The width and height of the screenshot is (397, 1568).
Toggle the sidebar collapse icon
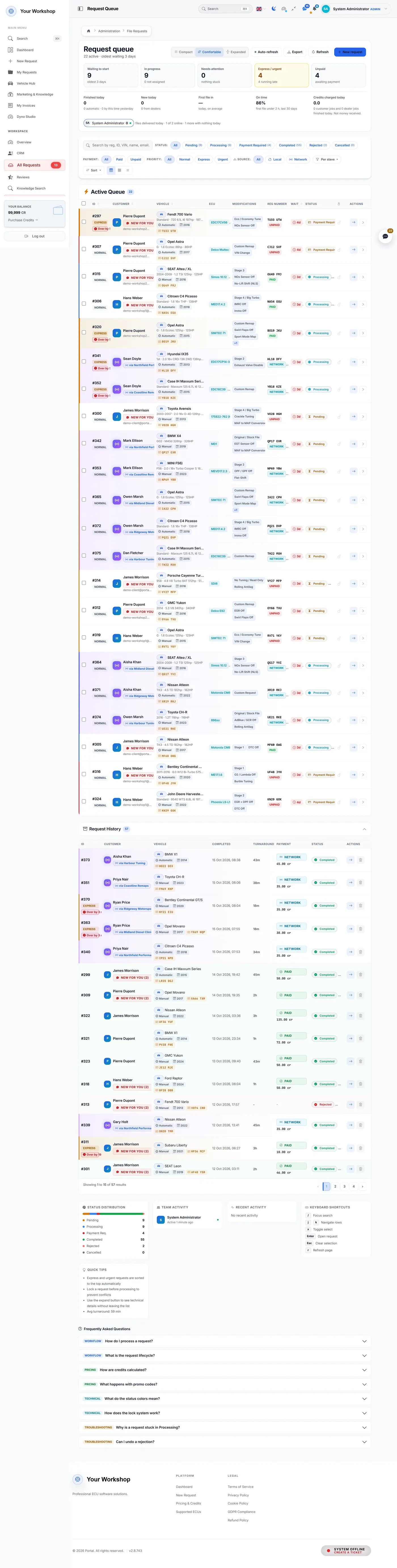coord(80,9)
